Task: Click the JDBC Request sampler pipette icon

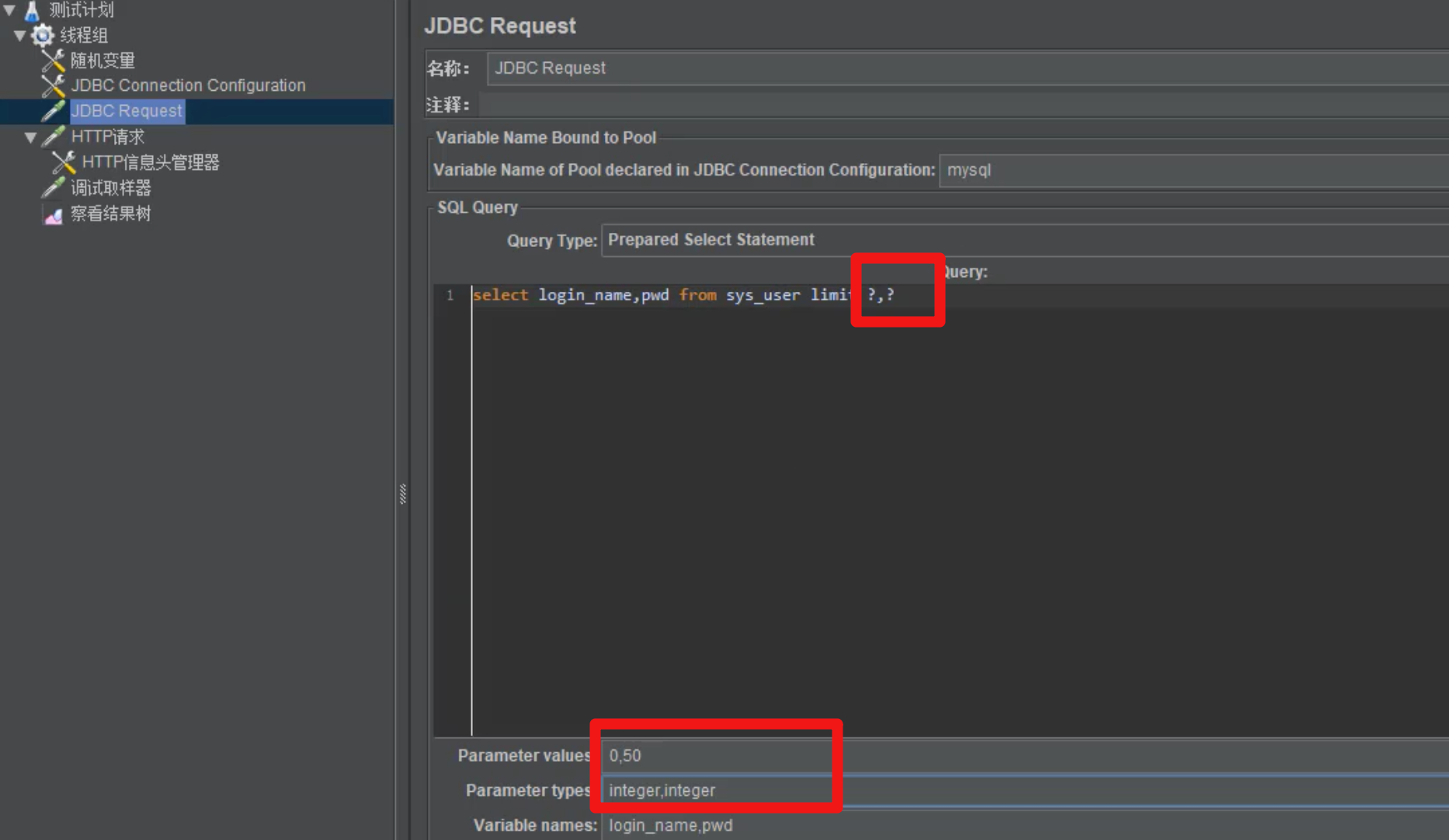Action: [53, 111]
